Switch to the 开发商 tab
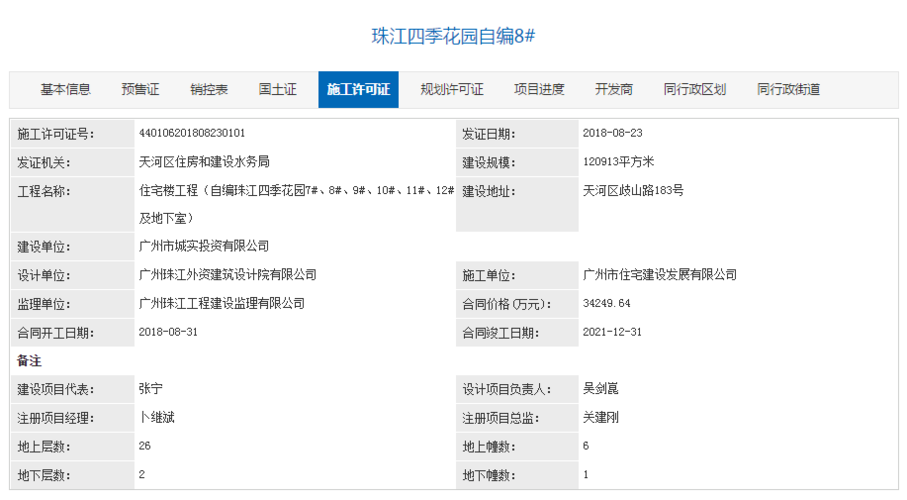This screenshot has width=907, height=500. coord(613,90)
